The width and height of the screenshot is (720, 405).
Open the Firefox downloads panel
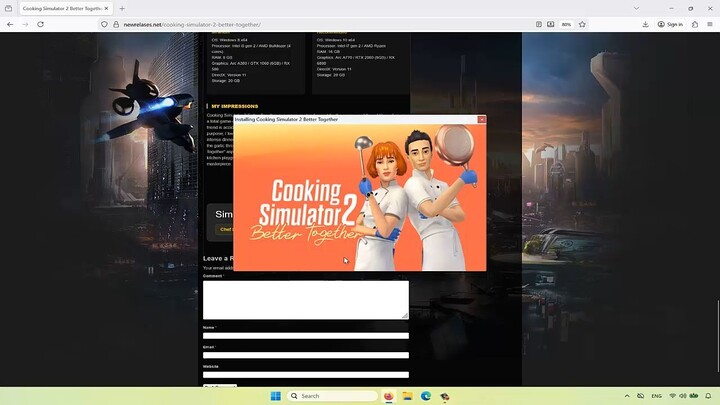point(645,24)
